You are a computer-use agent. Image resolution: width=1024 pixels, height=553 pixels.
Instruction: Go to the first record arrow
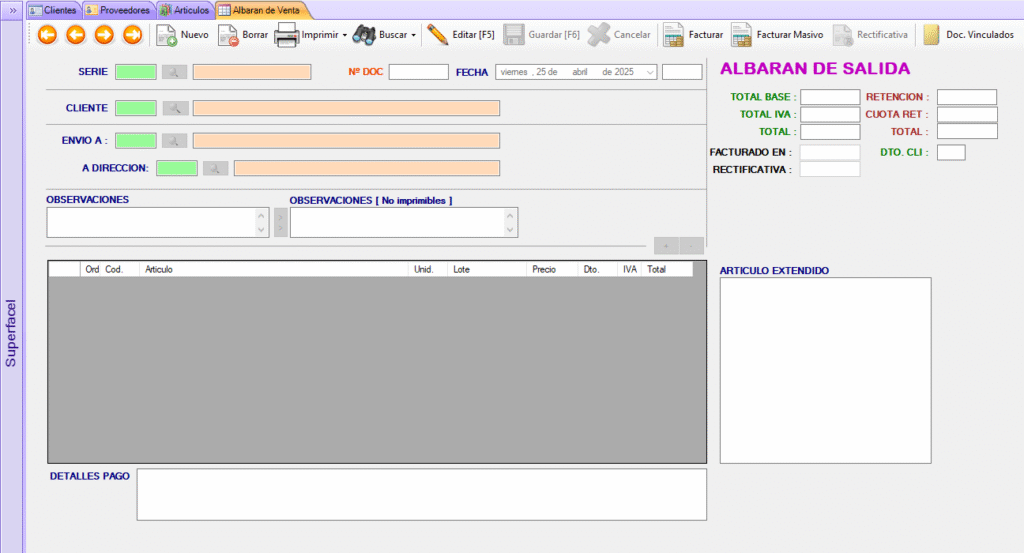(x=47, y=35)
